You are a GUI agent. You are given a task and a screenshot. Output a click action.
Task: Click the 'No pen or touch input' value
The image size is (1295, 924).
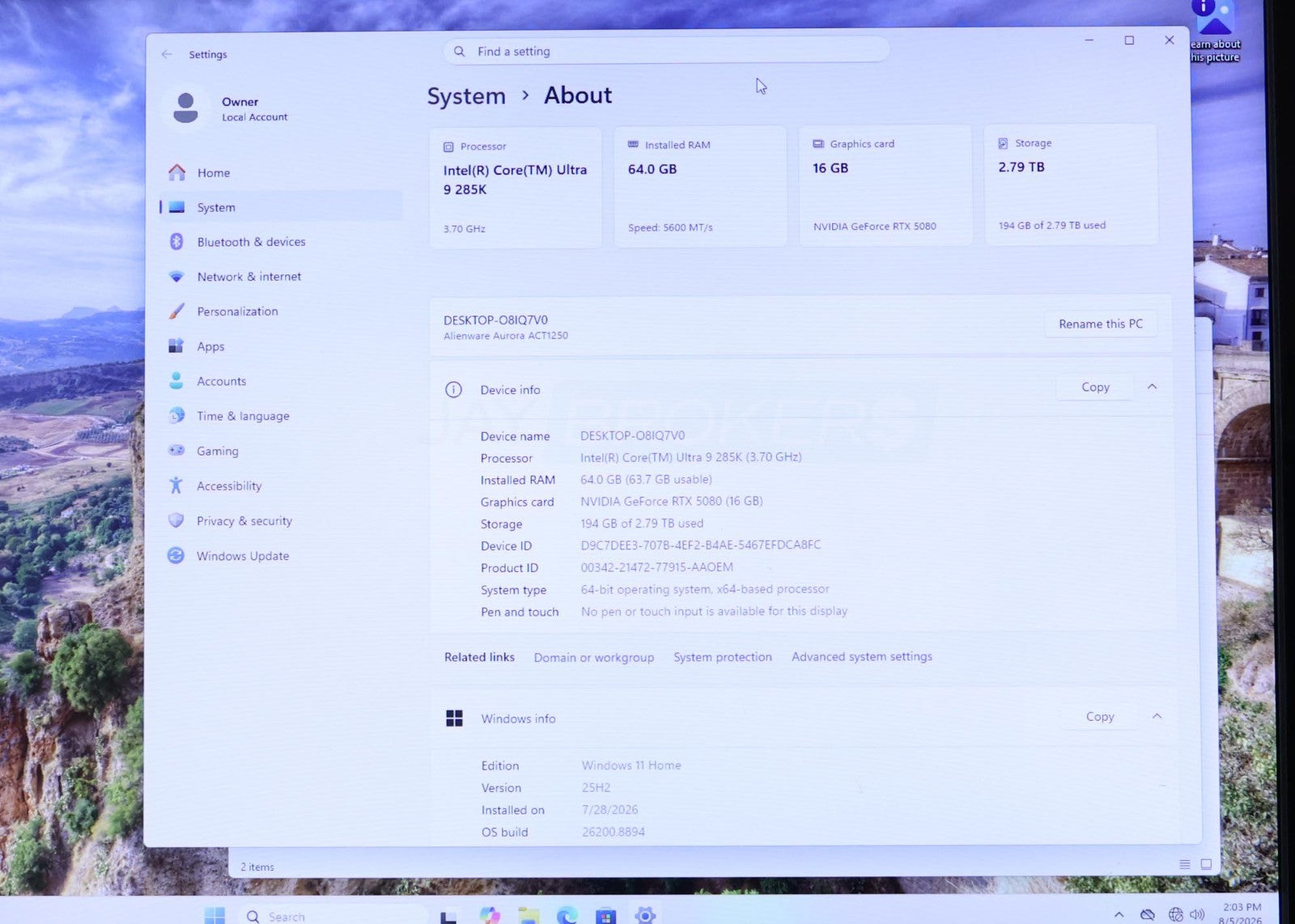point(714,611)
